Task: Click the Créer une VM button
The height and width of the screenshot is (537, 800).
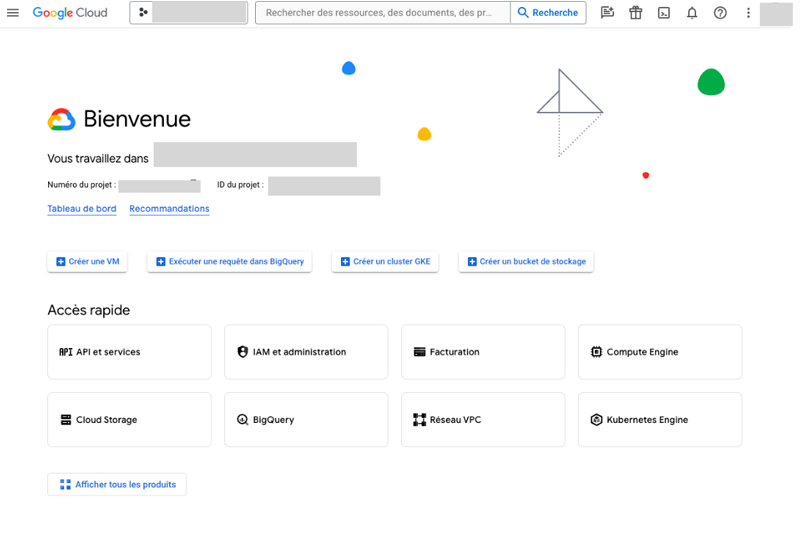Action: pyautogui.click(x=87, y=262)
